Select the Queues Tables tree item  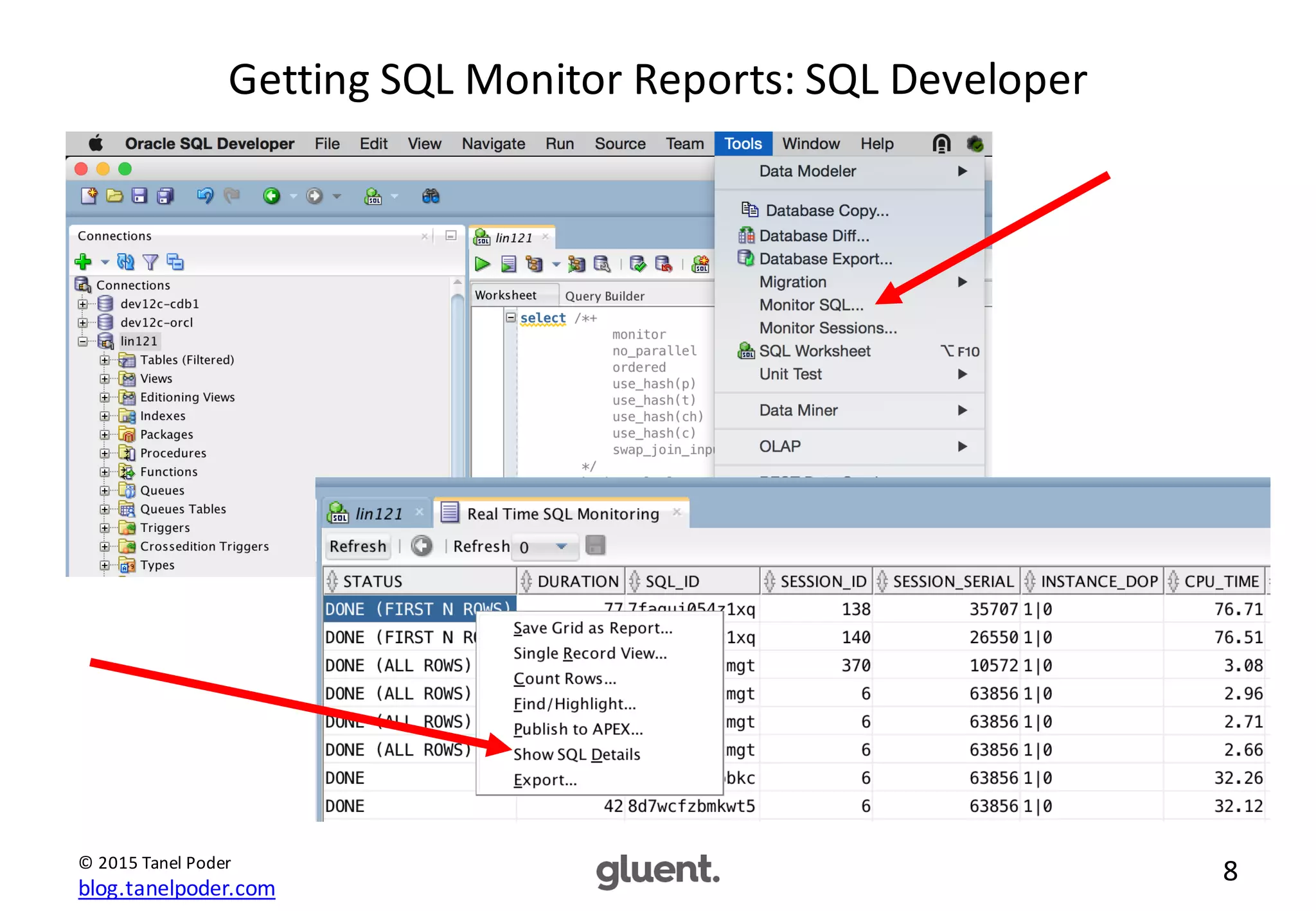click(183, 509)
